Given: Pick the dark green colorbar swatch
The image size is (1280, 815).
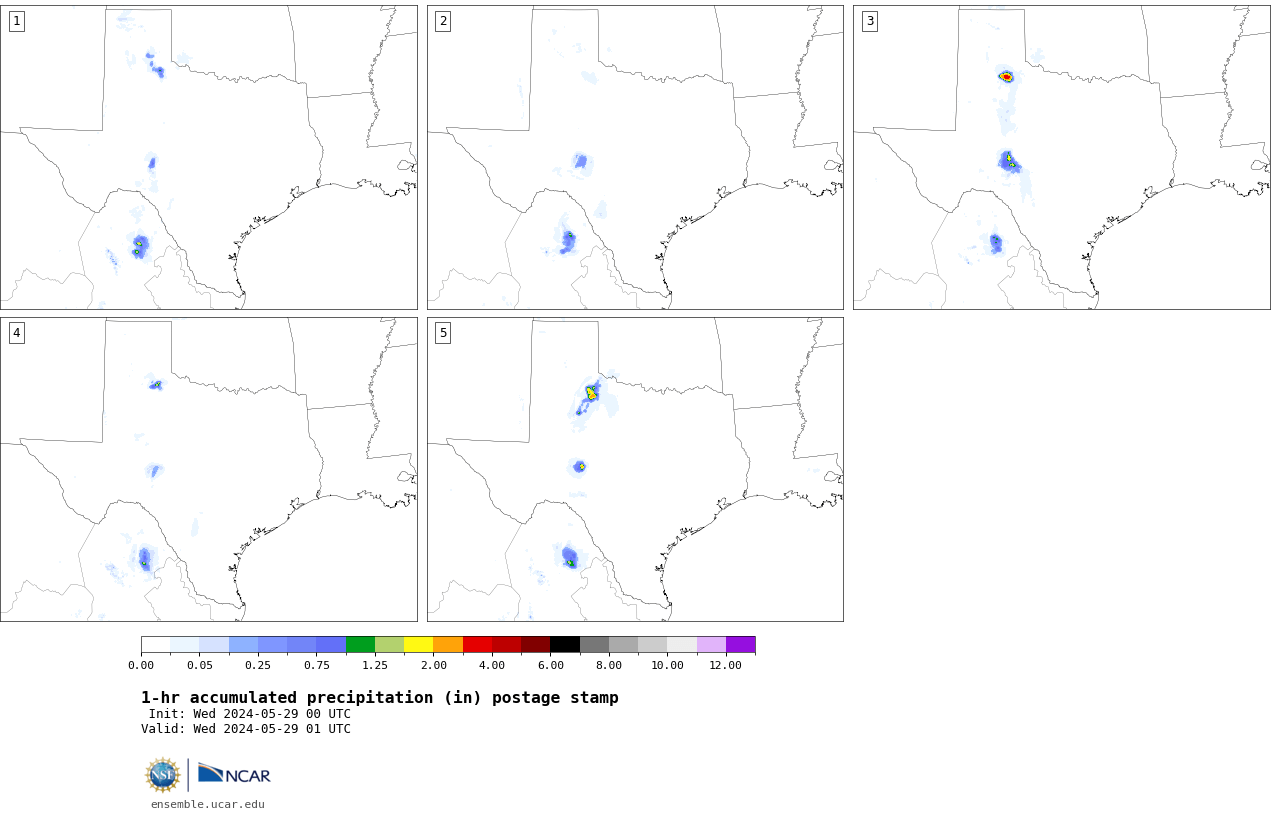Looking at the screenshot, I should [360, 644].
